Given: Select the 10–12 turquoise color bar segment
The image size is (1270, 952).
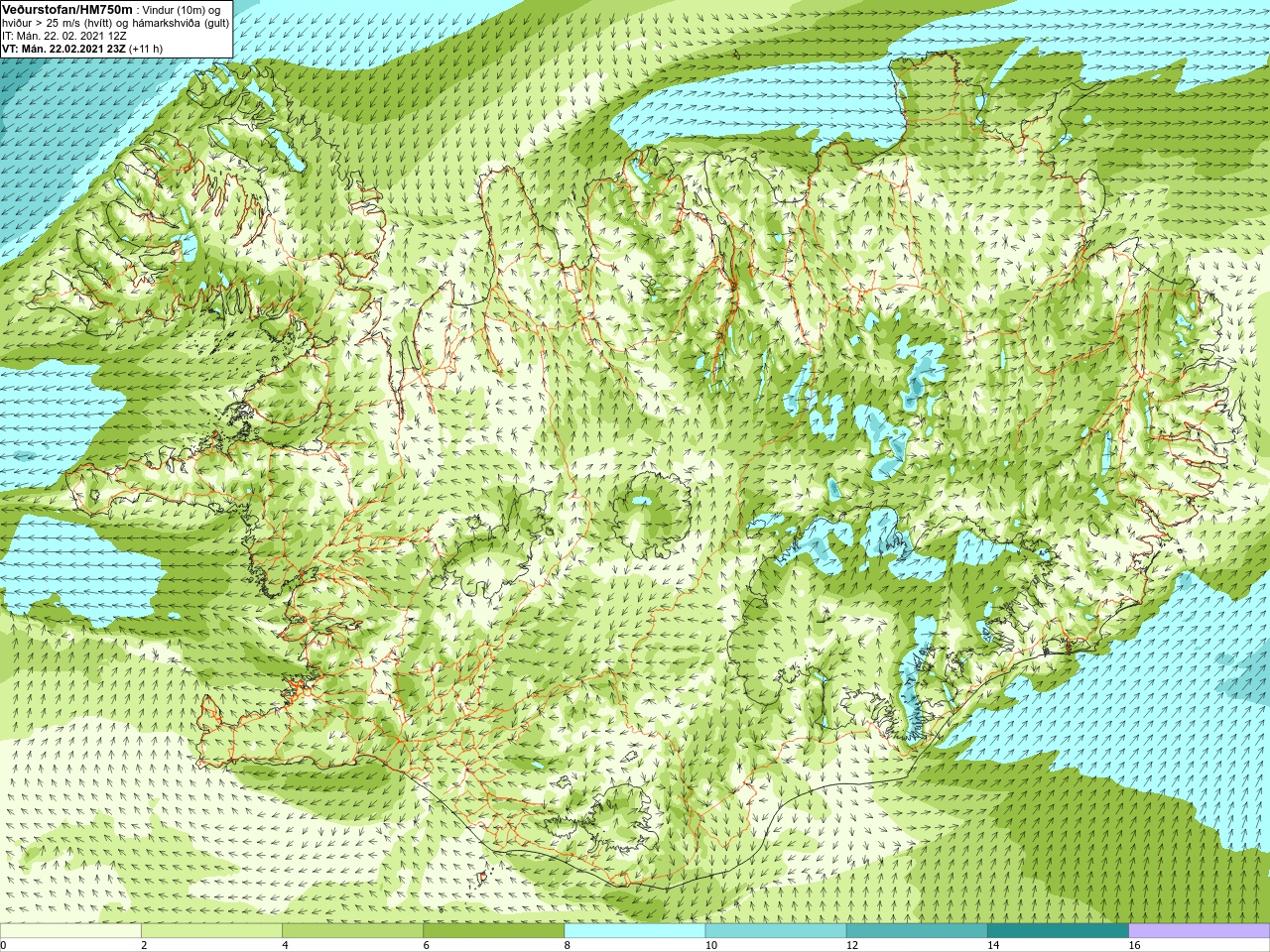Looking at the screenshot, I should coord(776,931).
